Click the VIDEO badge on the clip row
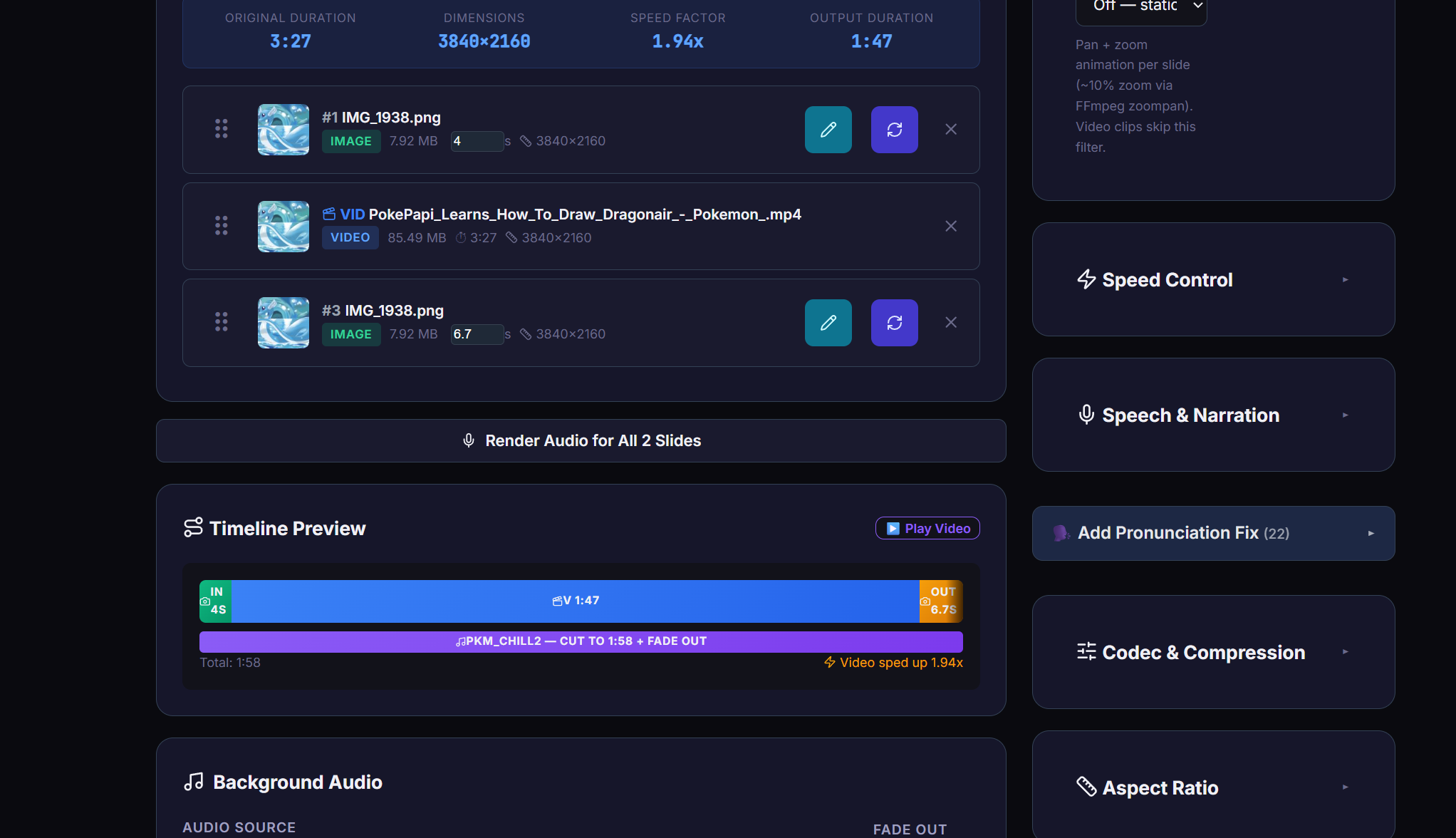 pos(350,237)
